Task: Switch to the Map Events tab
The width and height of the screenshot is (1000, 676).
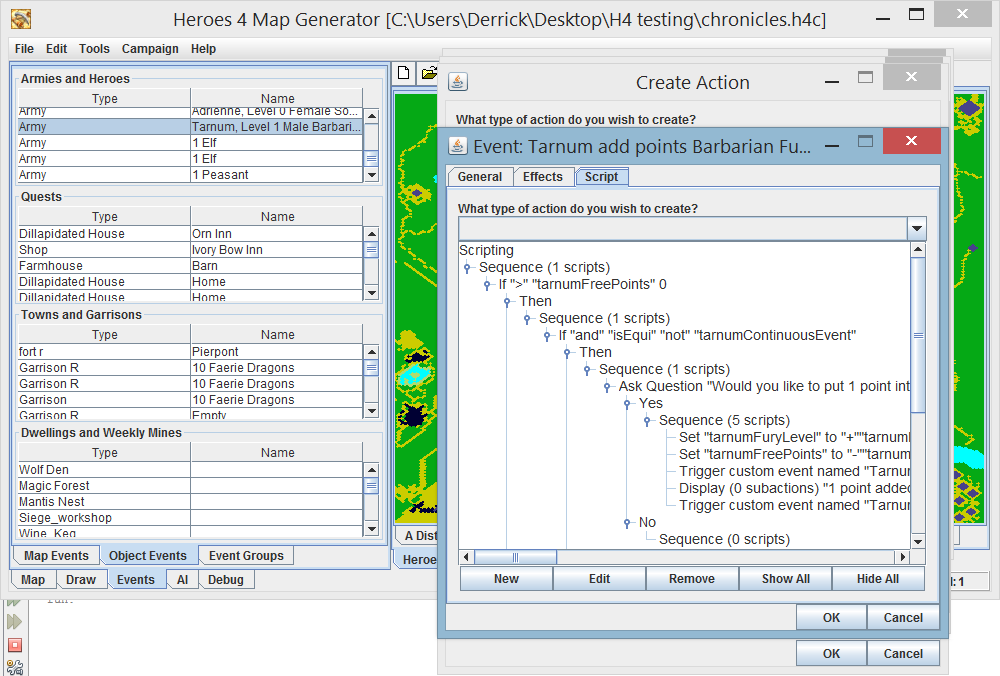Action: (x=56, y=555)
